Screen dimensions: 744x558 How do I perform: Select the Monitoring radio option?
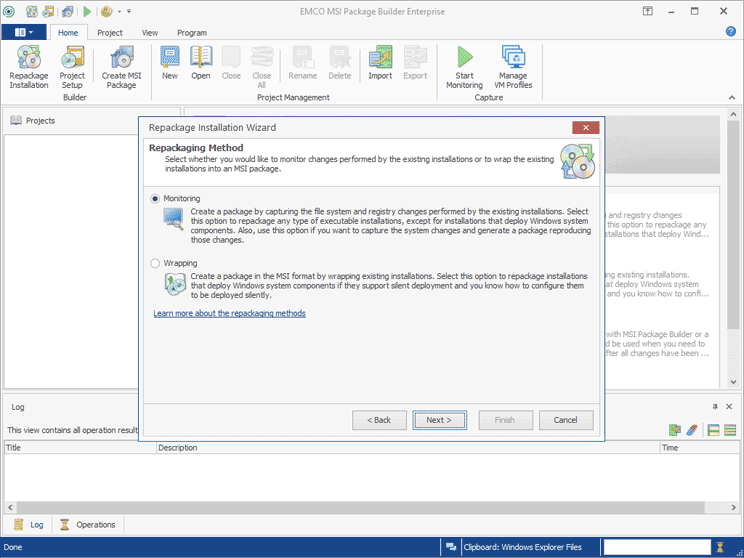155,199
